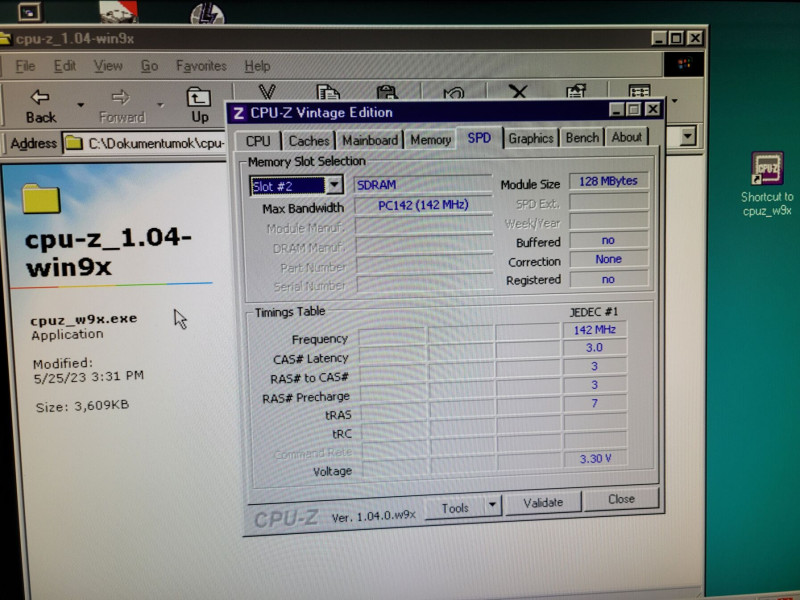Click the yellow folder icon in Explorer pane
The height and width of the screenshot is (600, 800).
[41, 199]
